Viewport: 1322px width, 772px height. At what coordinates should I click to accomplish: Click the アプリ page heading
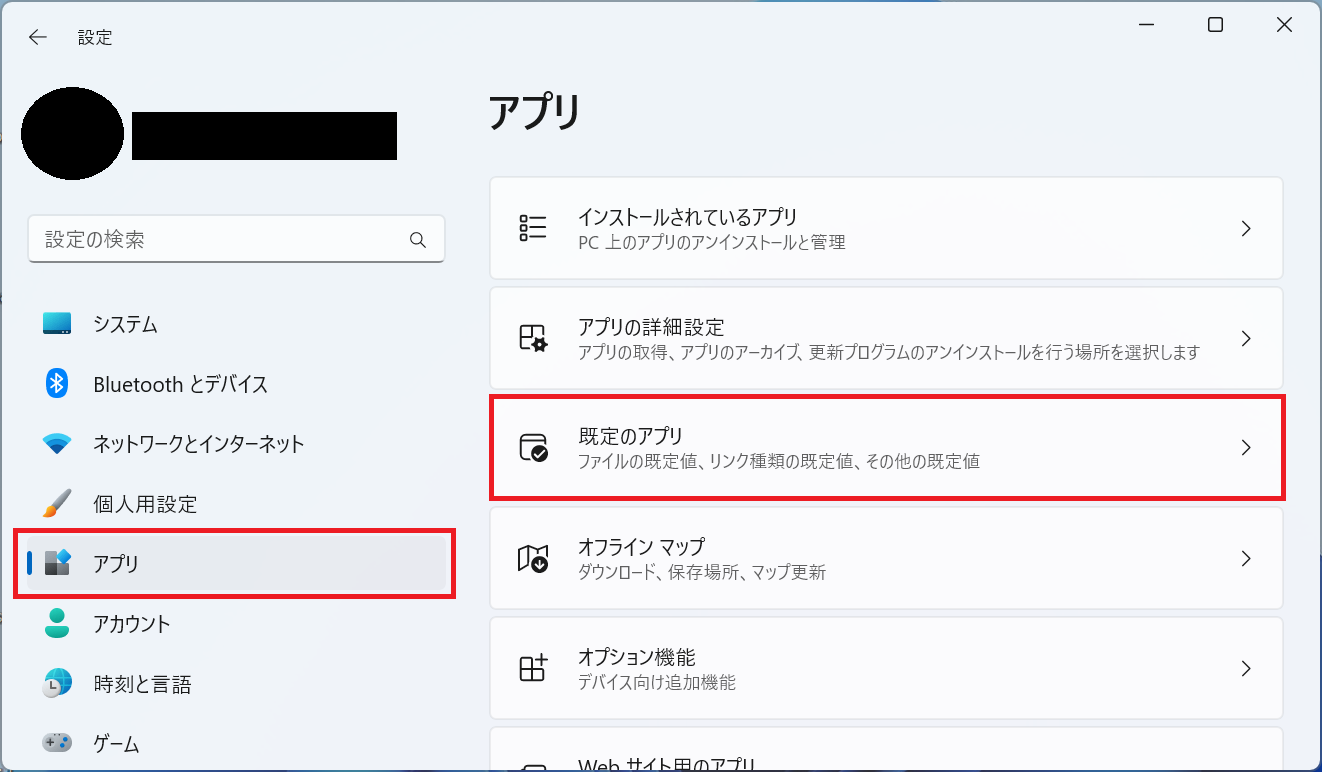click(535, 112)
